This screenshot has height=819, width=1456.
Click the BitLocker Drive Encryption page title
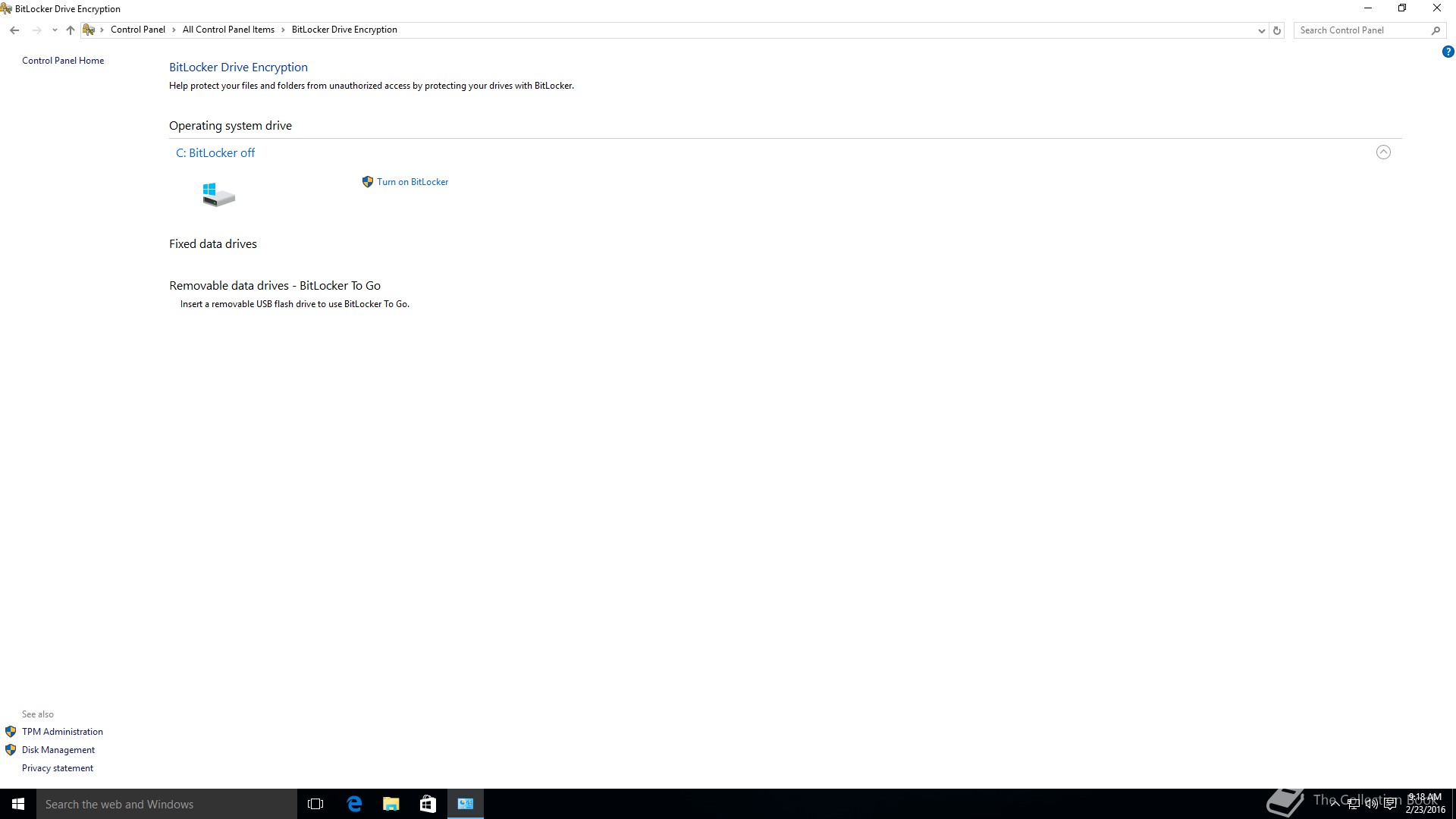point(238,67)
